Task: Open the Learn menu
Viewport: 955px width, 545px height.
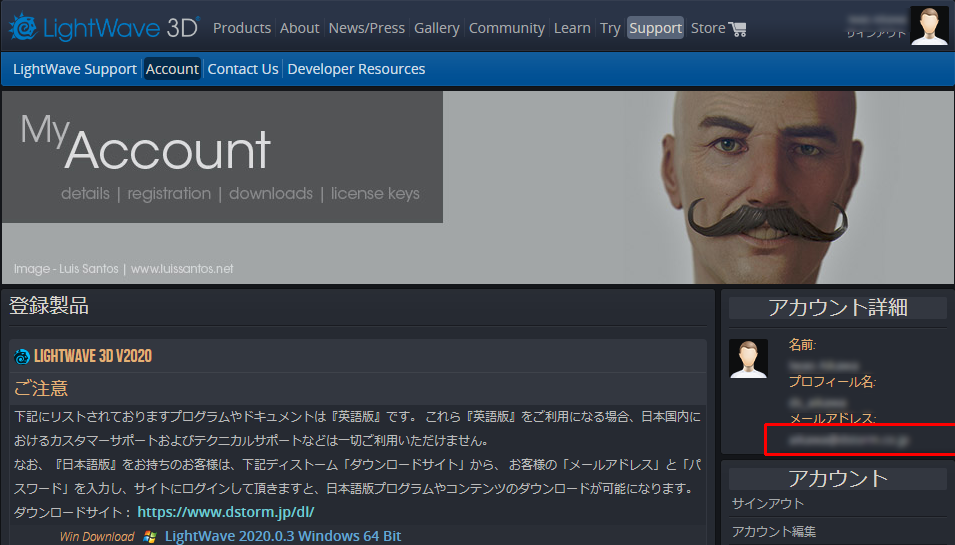Action: (x=572, y=28)
